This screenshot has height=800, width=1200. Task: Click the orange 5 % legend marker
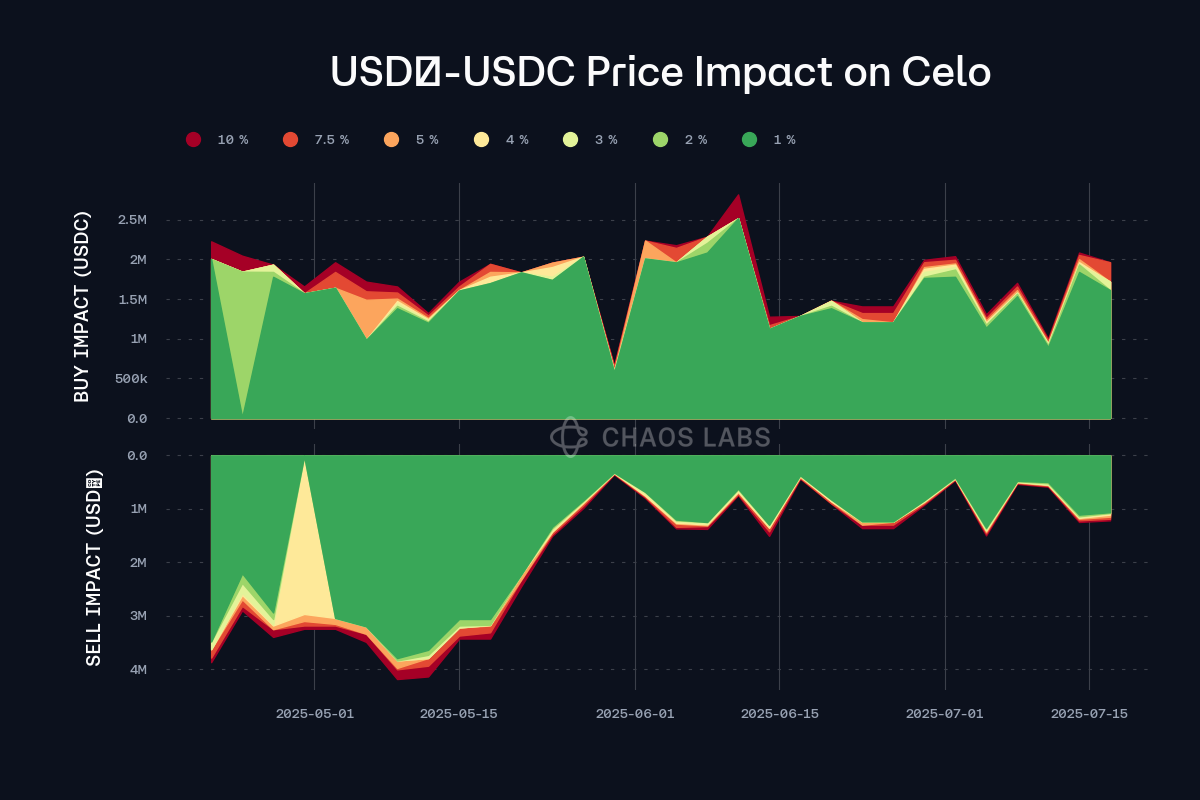click(x=391, y=140)
